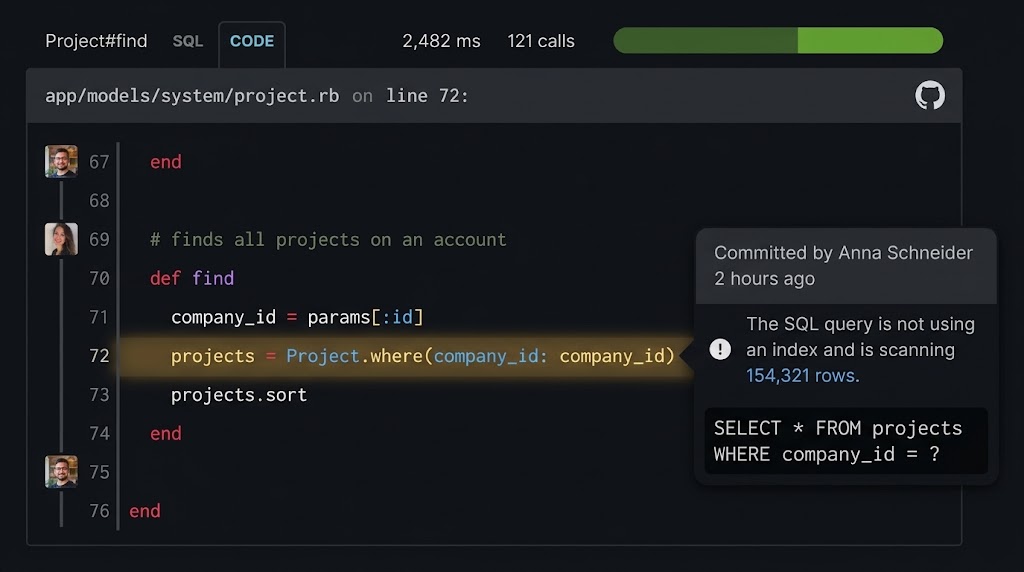
Task: Click the '2 hours ago' timestamp
Action: click(x=764, y=279)
